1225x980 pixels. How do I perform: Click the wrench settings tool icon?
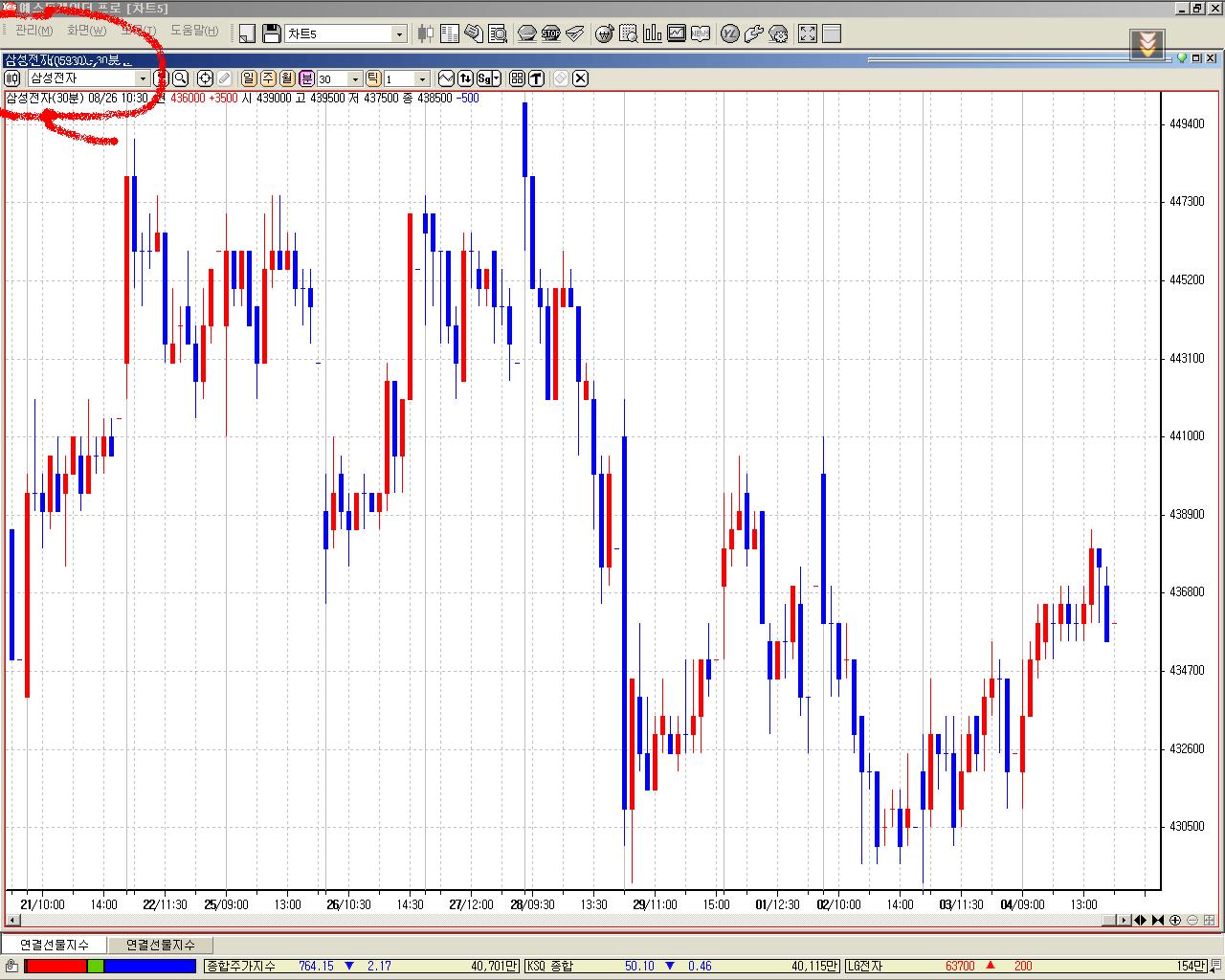[754, 33]
